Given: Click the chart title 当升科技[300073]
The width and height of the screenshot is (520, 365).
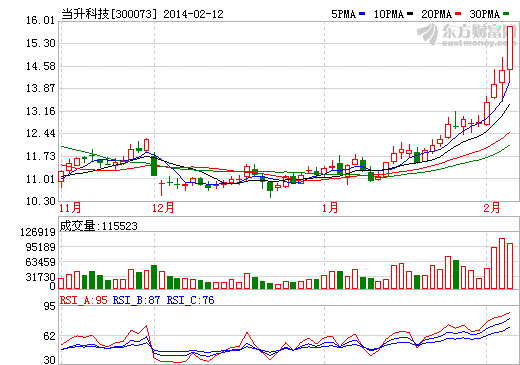Looking at the screenshot, I should point(109,14).
